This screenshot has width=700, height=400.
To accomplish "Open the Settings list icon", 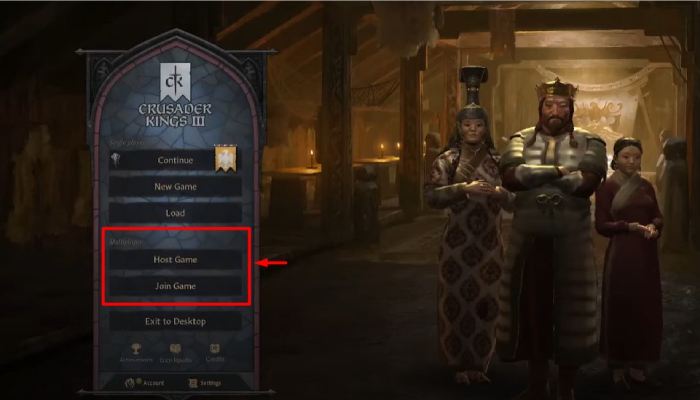I will (193, 383).
